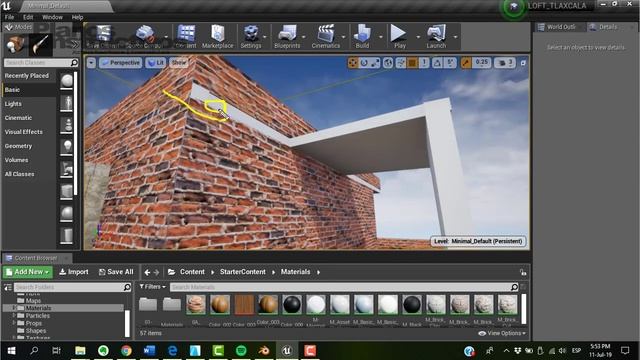Toggle scale snapping in viewport
The height and width of the screenshot is (360, 640).
(x=466, y=62)
